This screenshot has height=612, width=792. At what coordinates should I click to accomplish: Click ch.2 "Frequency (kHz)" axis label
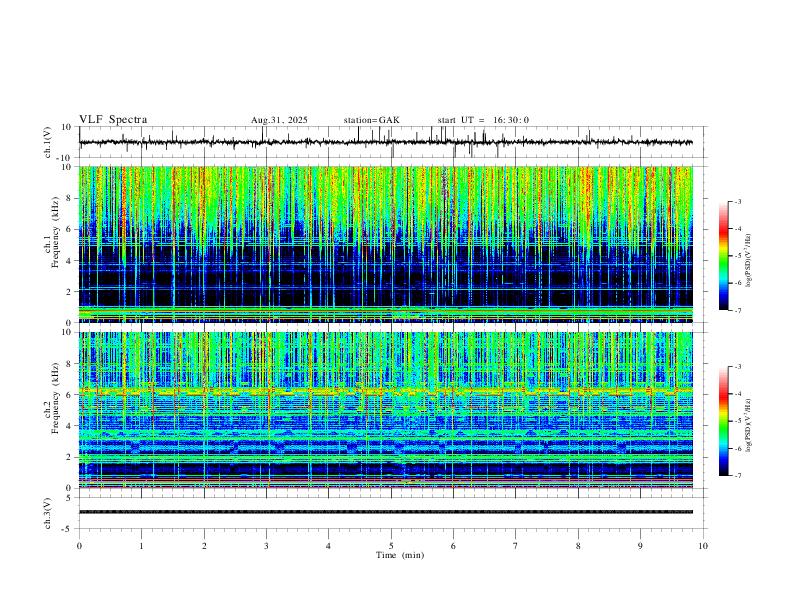pos(56,398)
